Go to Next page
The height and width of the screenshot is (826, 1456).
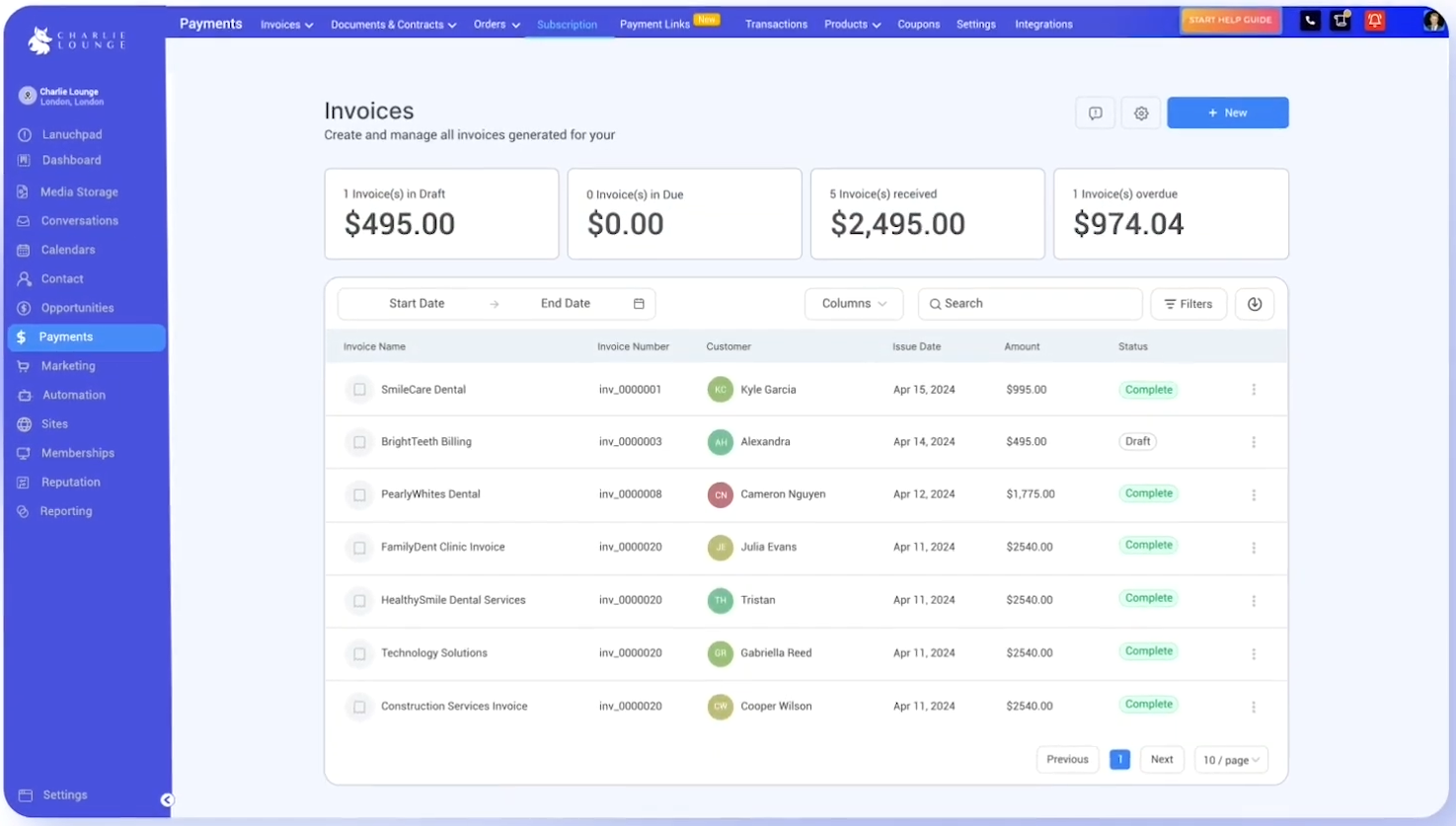[x=1162, y=760]
